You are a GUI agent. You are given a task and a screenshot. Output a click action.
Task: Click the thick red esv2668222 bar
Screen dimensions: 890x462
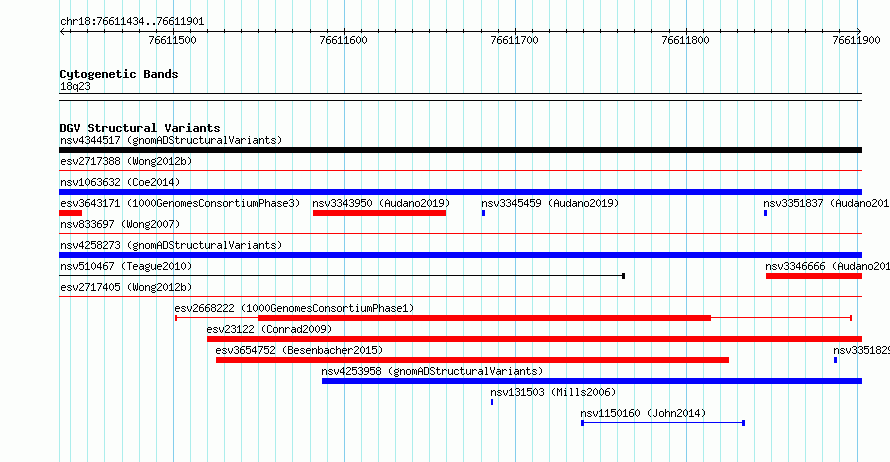[x=484, y=318]
